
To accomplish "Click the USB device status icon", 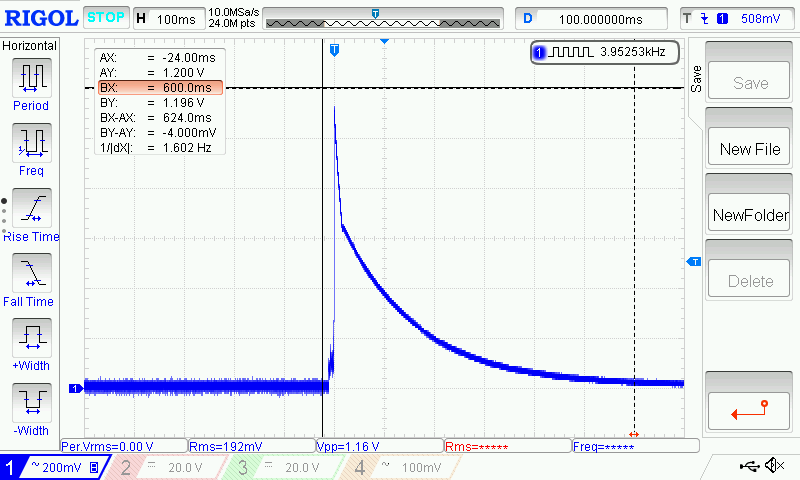I will click(x=750, y=466).
